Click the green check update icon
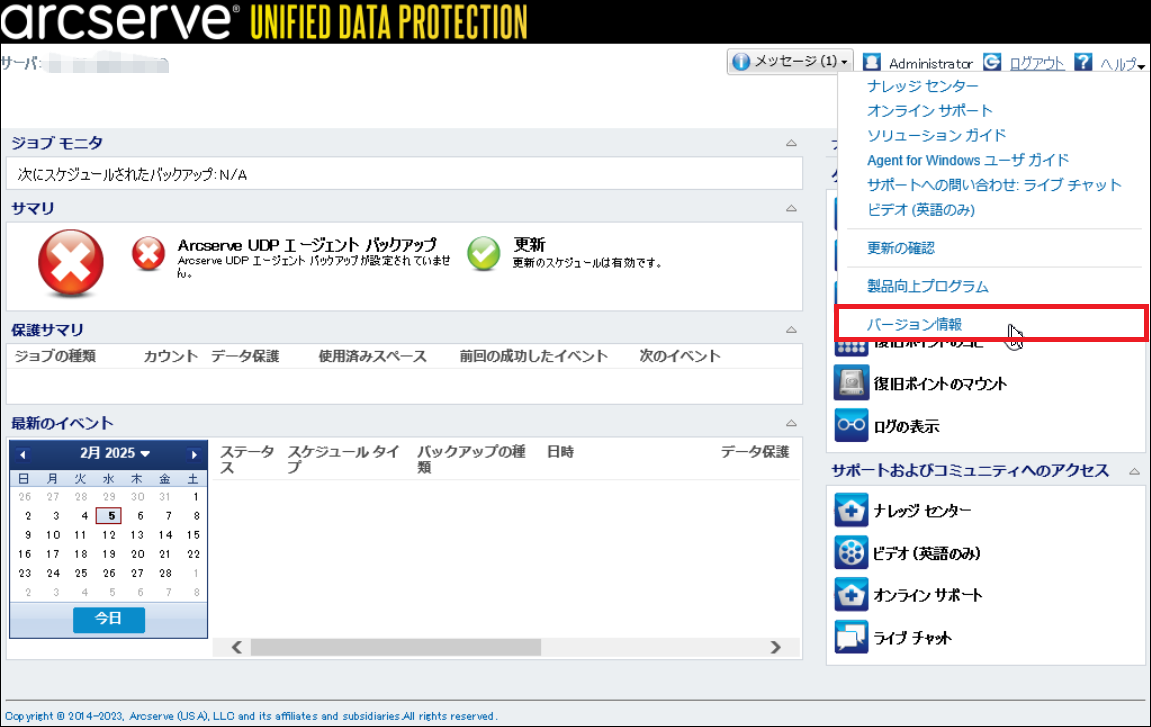Image resolution: width=1151 pixels, height=727 pixels. pyautogui.click(x=484, y=253)
